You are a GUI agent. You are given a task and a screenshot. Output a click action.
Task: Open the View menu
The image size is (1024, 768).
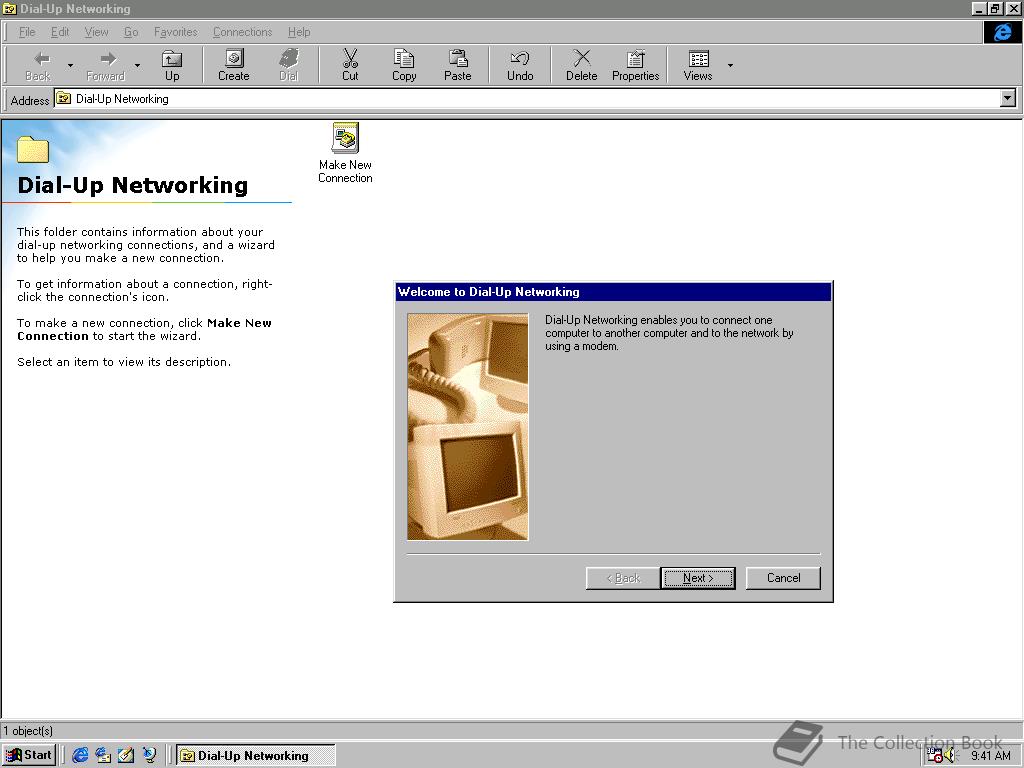tap(97, 32)
